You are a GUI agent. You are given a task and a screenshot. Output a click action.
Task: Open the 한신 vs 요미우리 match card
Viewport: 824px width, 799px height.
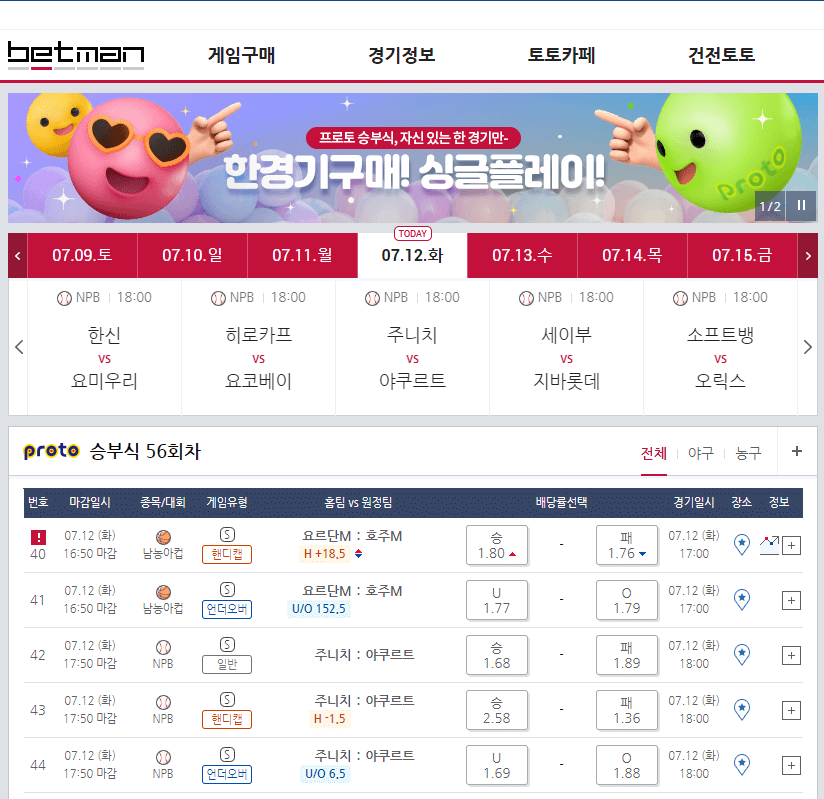pos(104,347)
